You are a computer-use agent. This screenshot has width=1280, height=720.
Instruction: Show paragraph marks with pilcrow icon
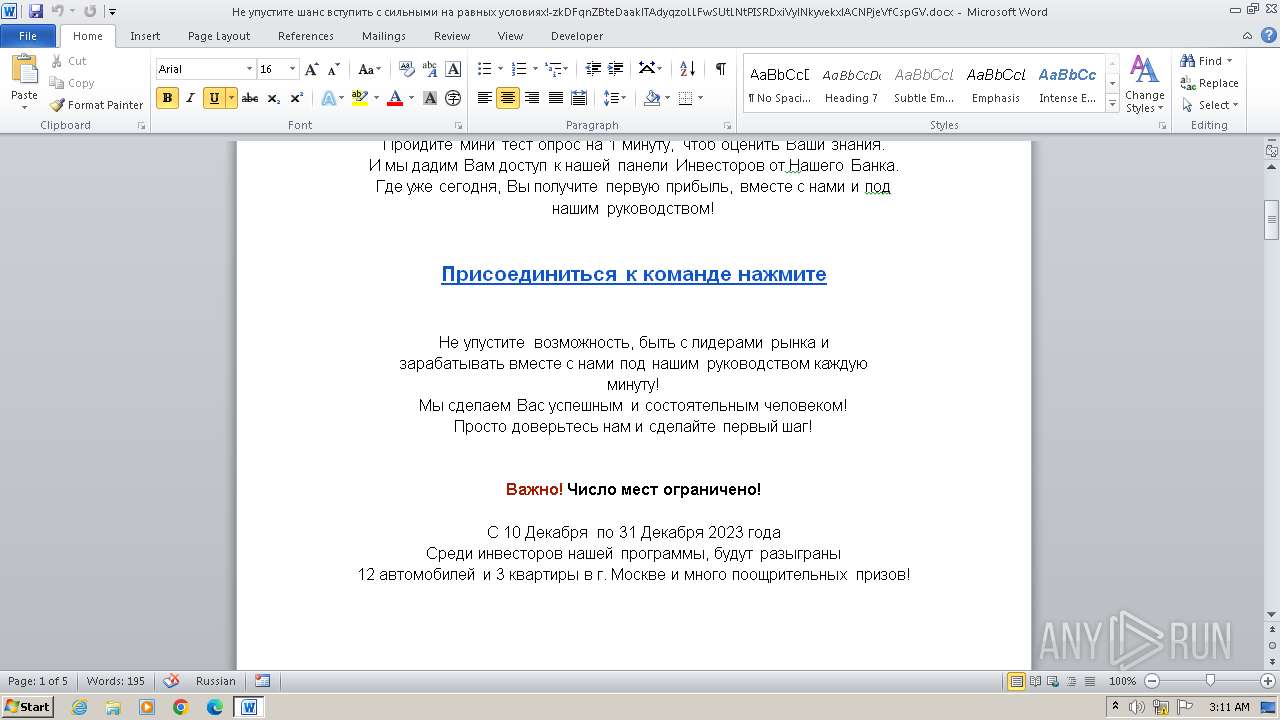click(x=720, y=69)
